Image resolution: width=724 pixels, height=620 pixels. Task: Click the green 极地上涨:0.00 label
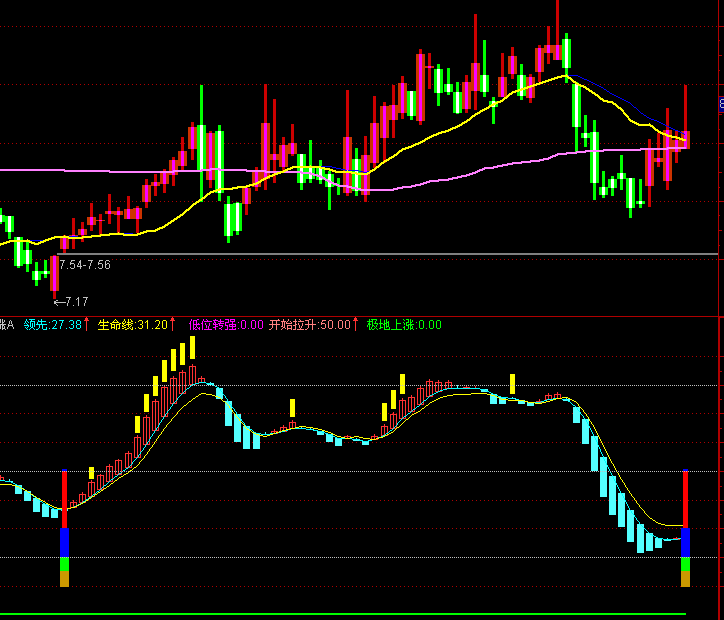[404, 325]
